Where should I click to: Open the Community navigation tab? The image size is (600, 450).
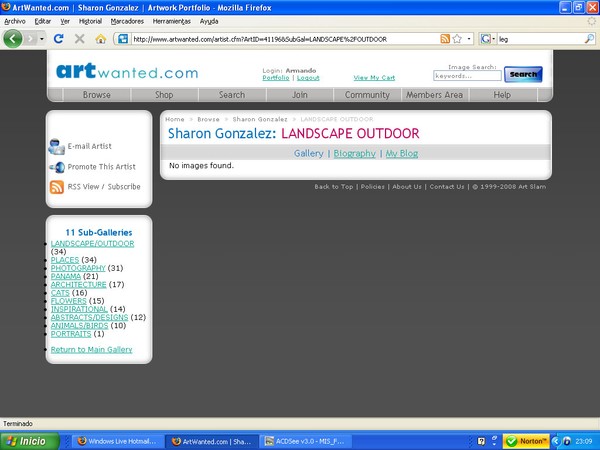tap(367, 95)
